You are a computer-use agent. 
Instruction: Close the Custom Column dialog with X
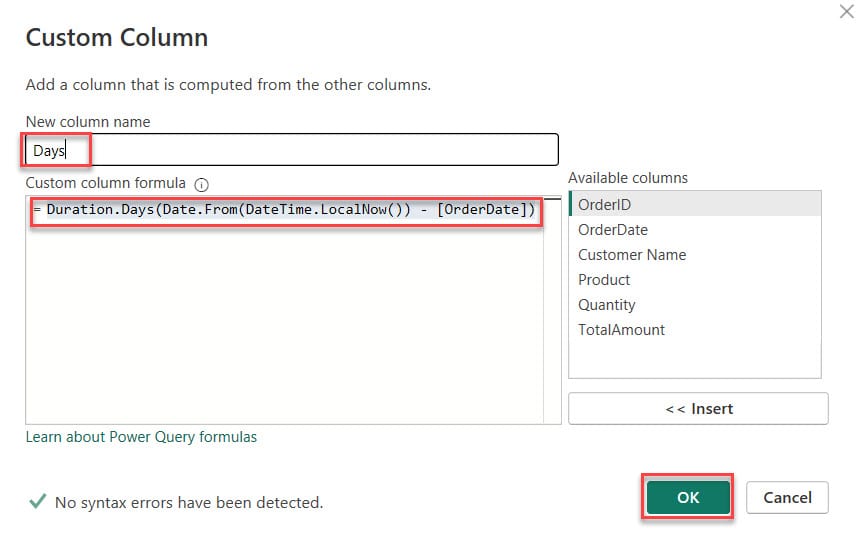tap(847, 12)
